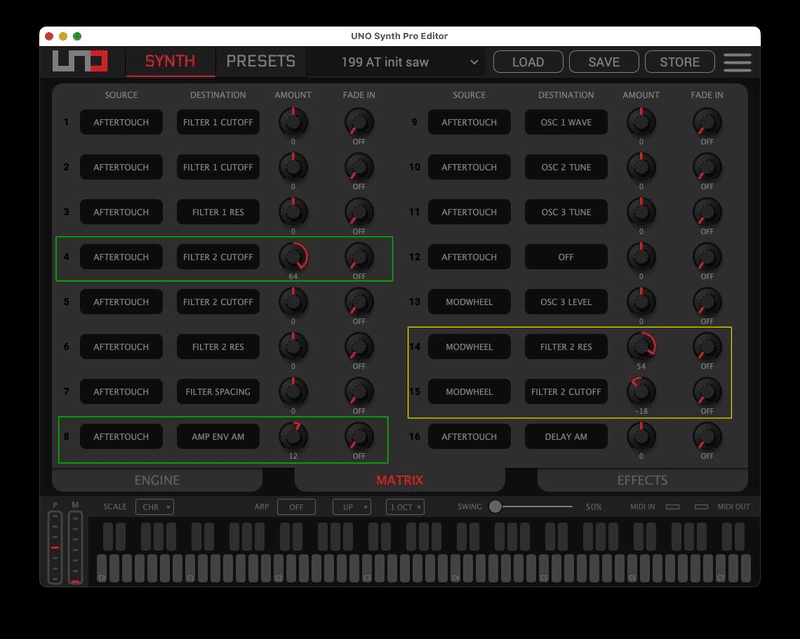Open the arpeggiator UP direction dropdown
This screenshot has height=639, width=800.
tap(352, 507)
